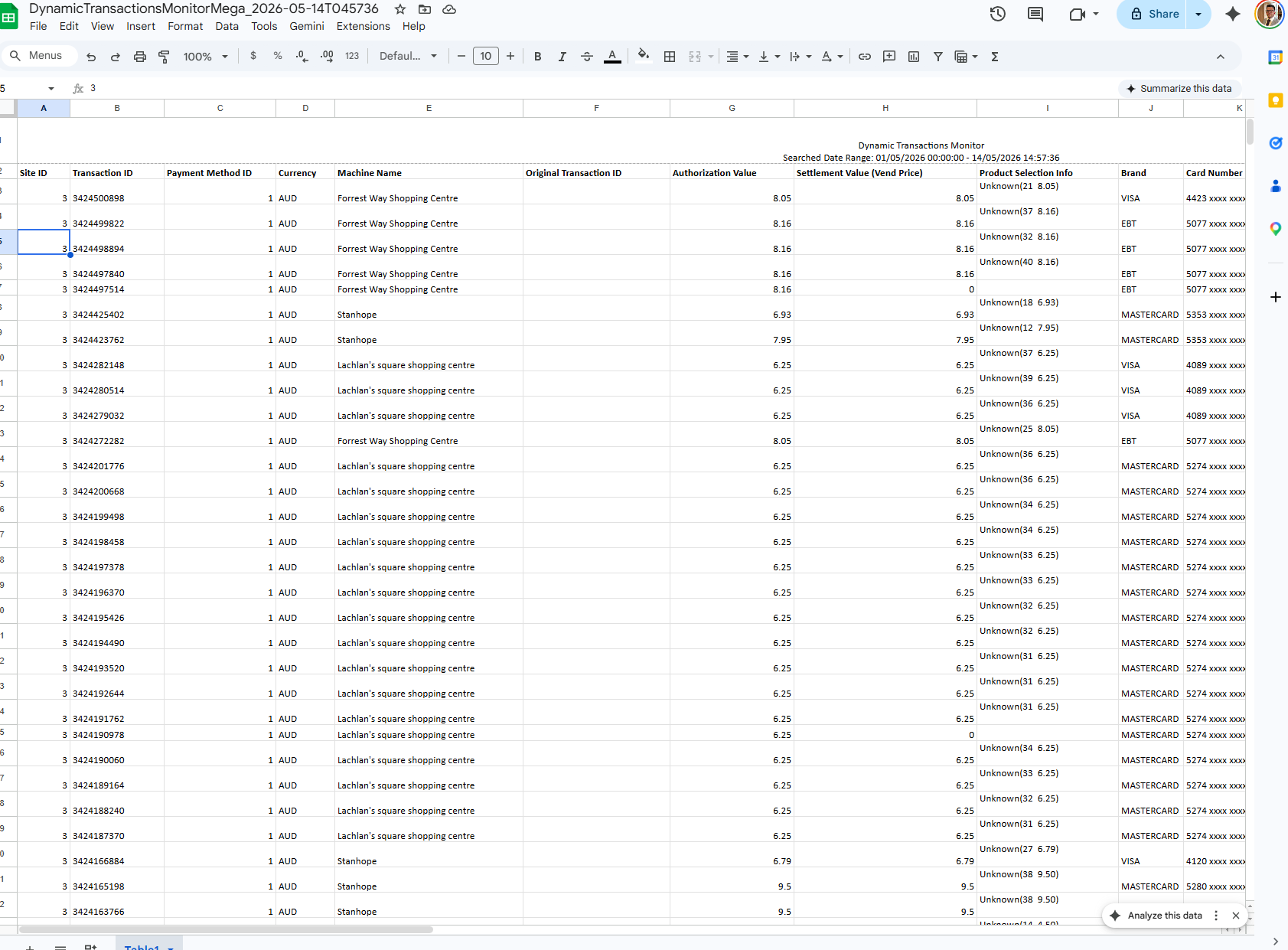Open the font family dropdown

pyautogui.click(x=409, y=56)
